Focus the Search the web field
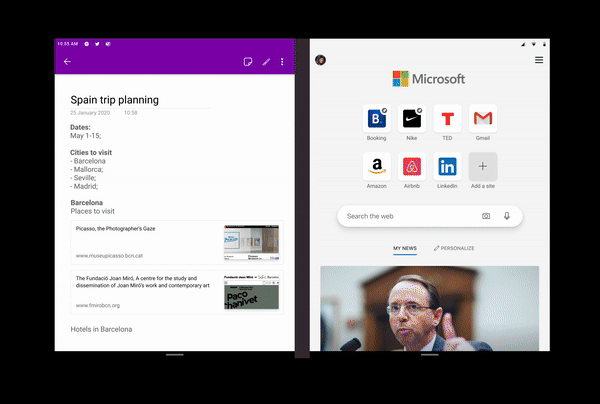 tap(430, 216)
